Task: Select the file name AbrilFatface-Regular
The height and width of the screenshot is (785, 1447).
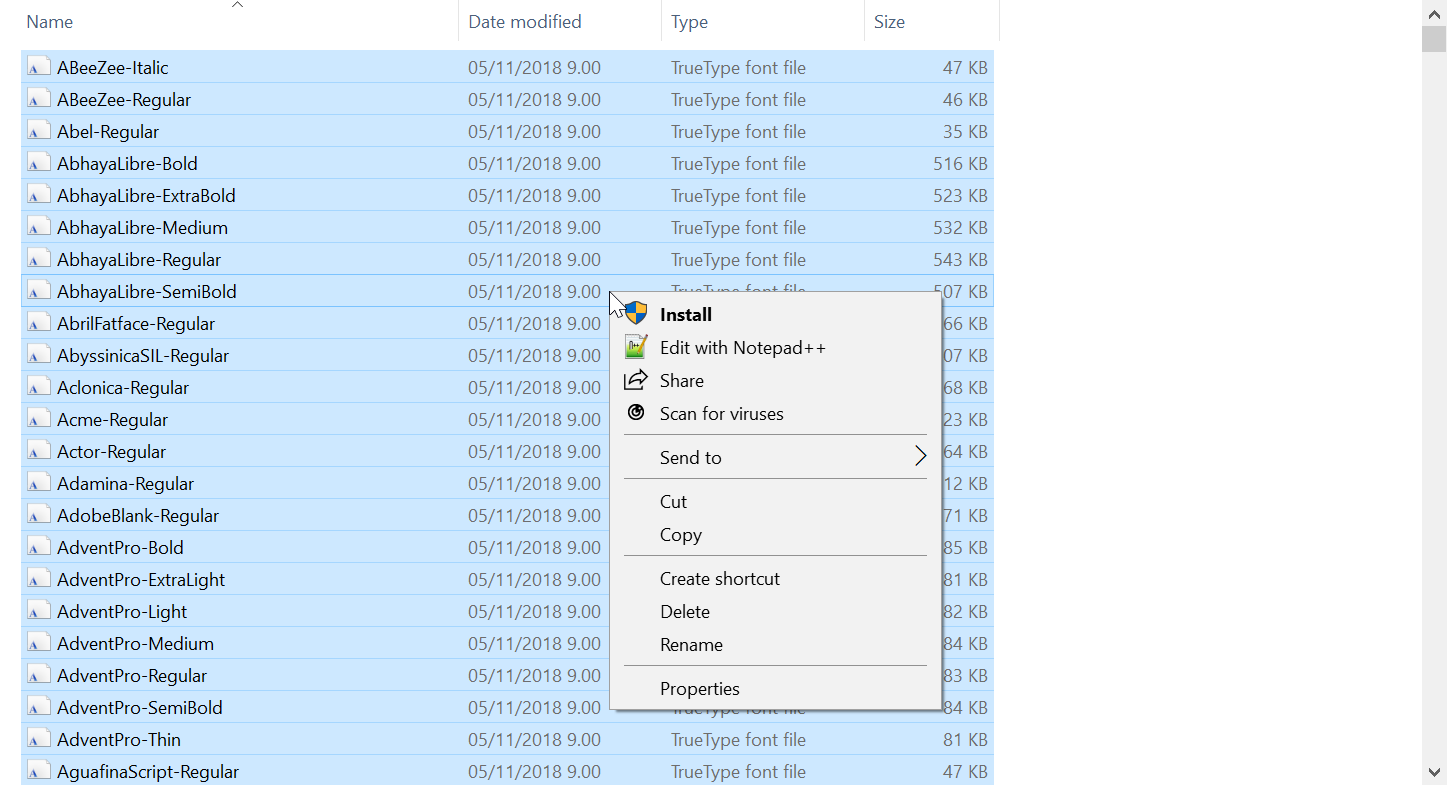Action: pyautogui.click(x=136, y=324)
